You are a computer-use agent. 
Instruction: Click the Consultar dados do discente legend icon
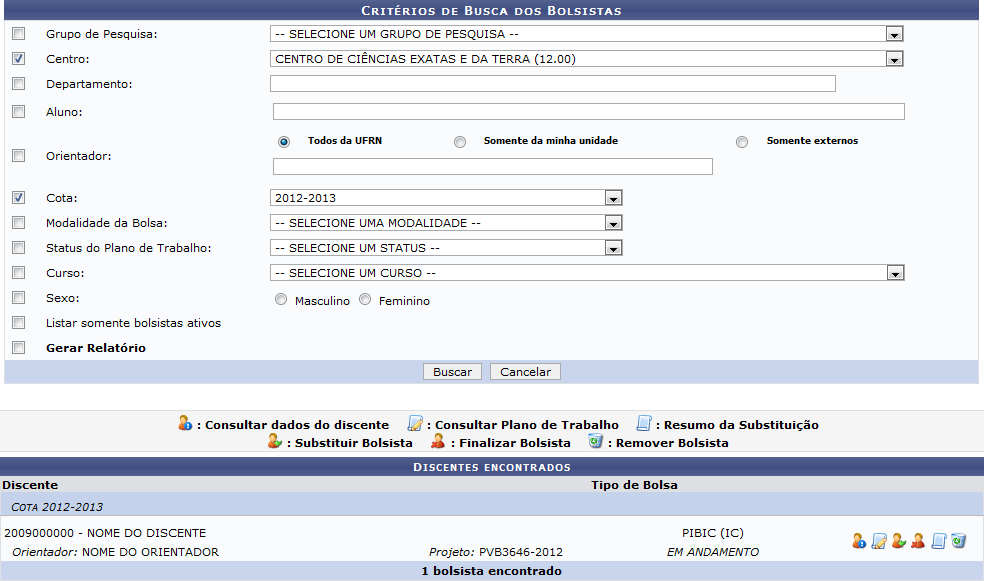point(186,423)
